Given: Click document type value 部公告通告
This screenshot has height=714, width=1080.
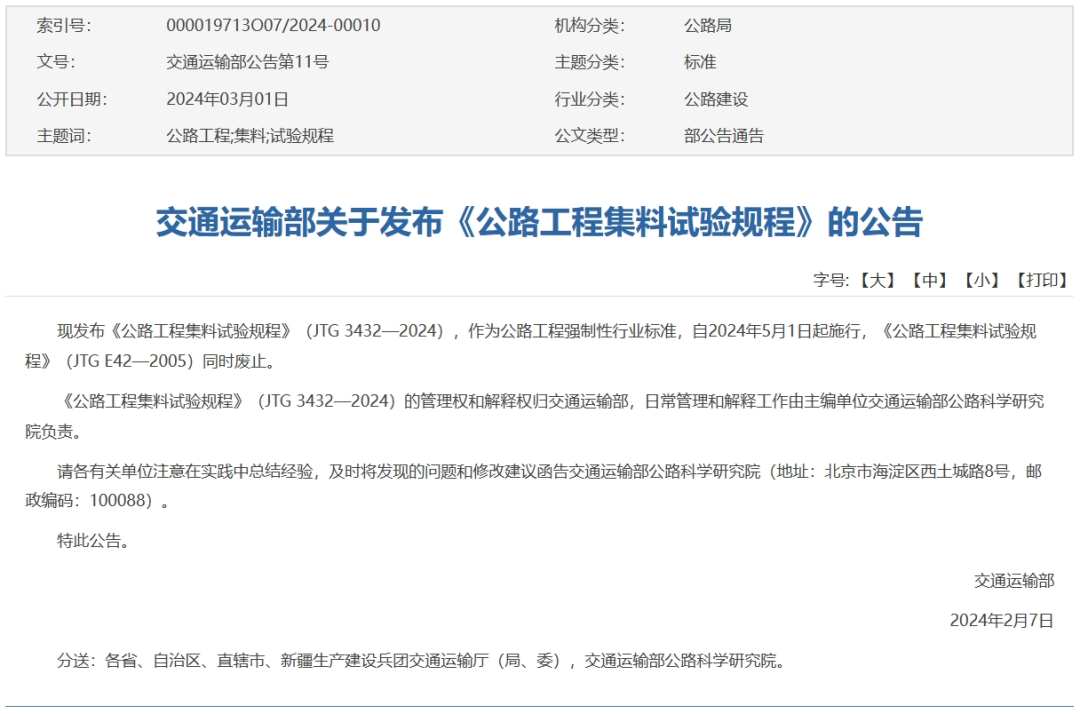Looking at the screenshot, I should 723,136.
